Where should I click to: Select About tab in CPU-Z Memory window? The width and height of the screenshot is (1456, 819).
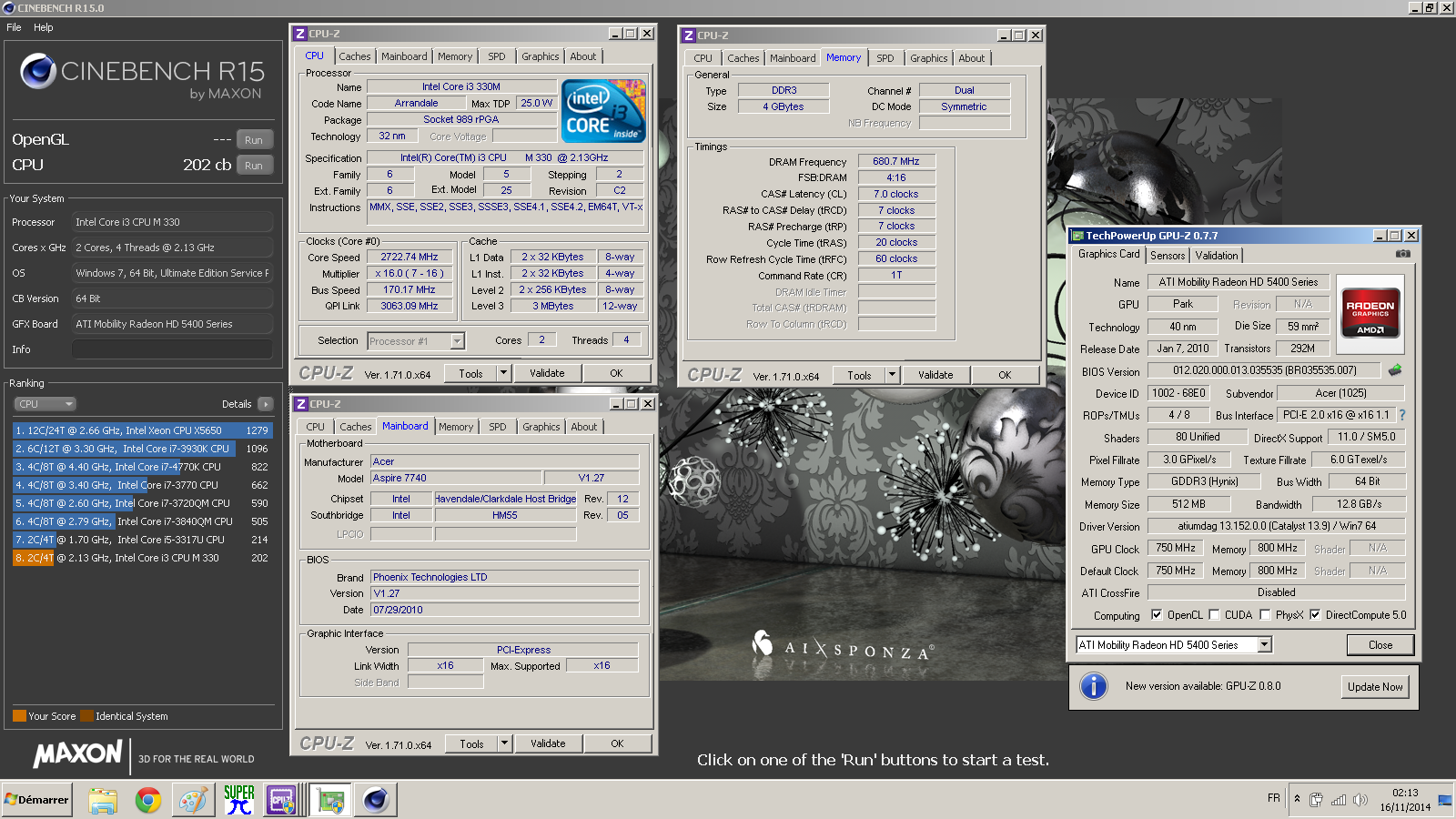pyautogui.click(x=972, y=58)
